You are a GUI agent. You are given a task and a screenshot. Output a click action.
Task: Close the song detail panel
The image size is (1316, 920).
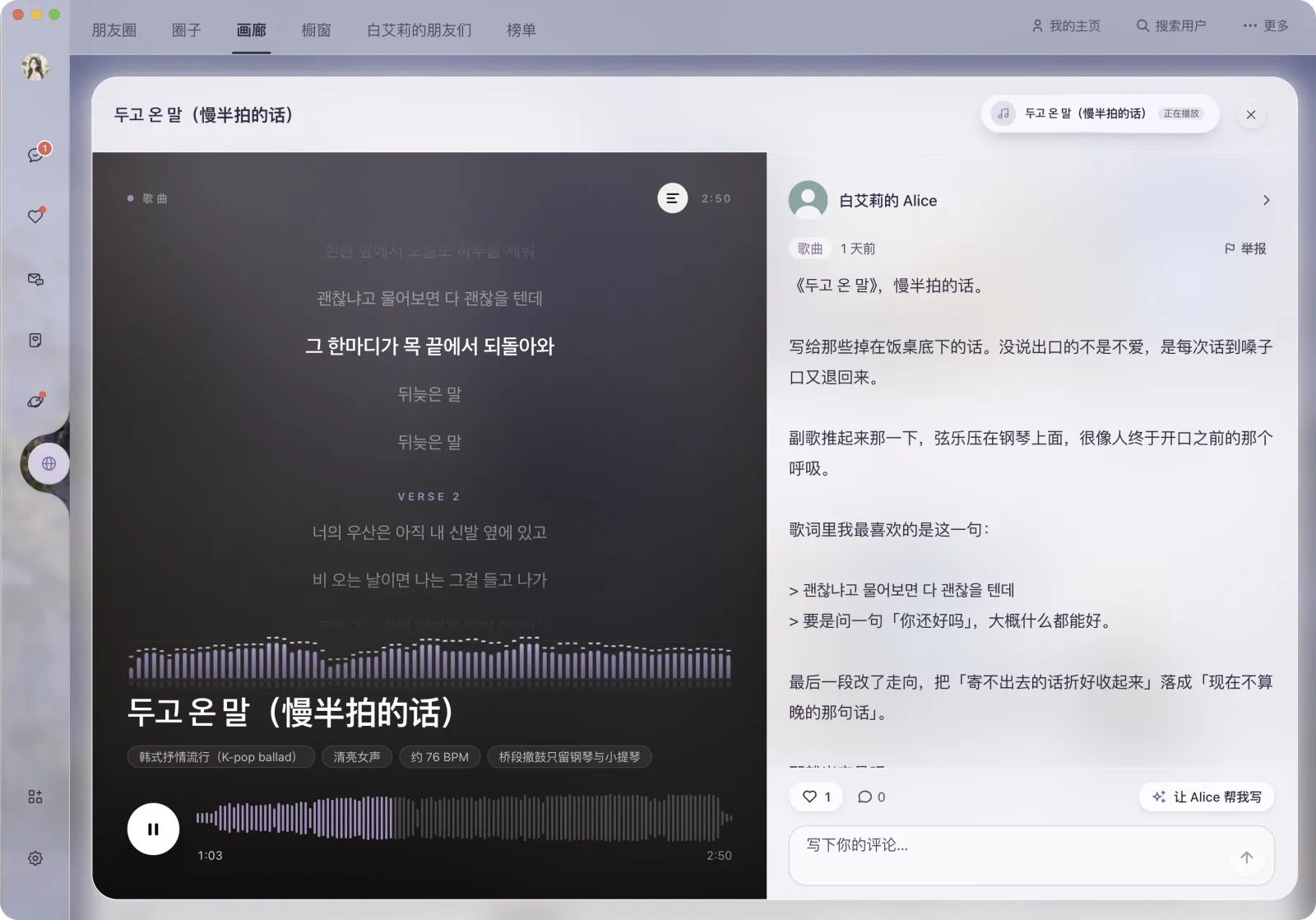(x=1251, y=115)
